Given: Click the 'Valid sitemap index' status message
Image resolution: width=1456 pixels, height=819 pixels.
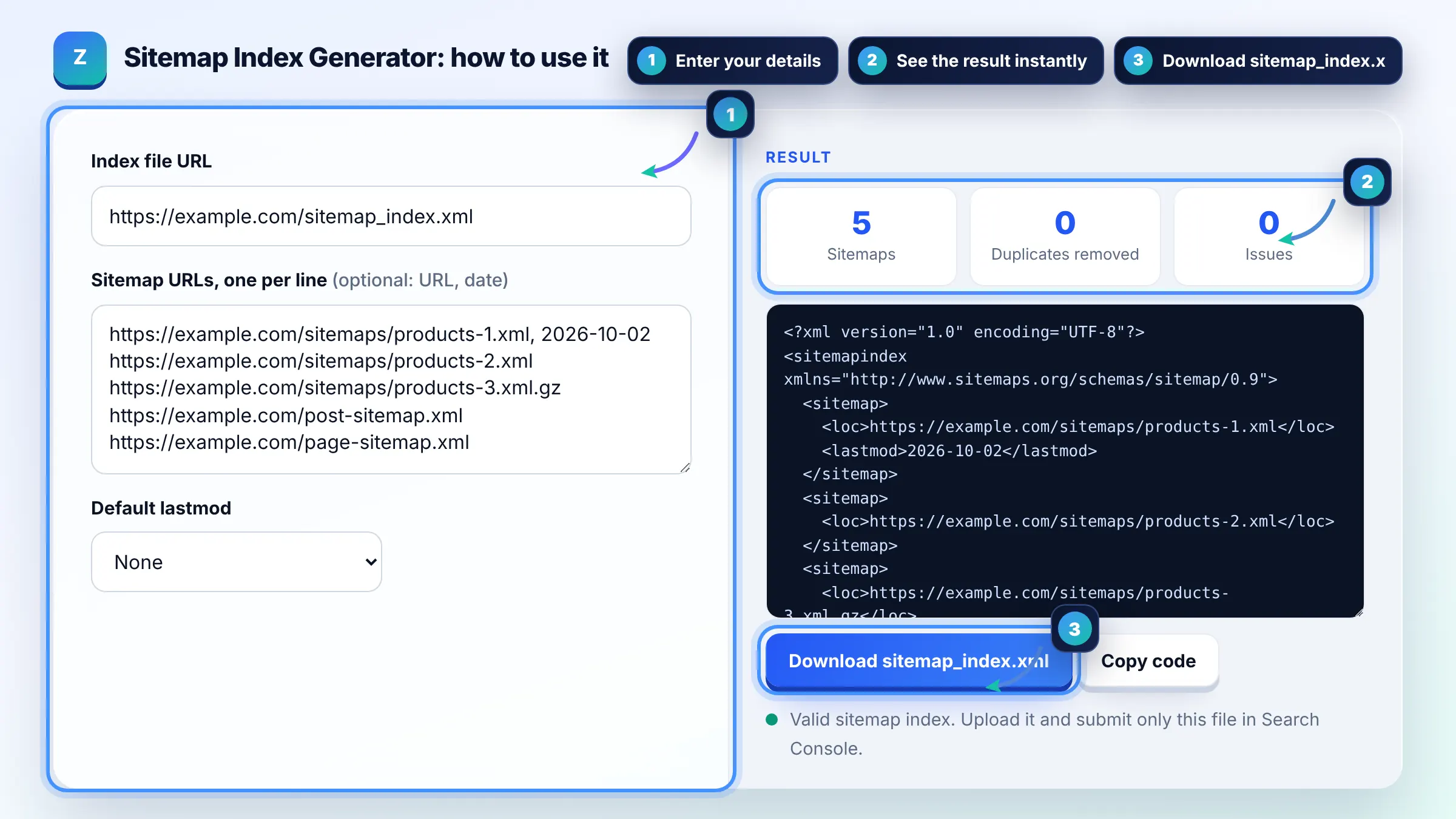Looking at the screenshot, I should coord(1054,733).
